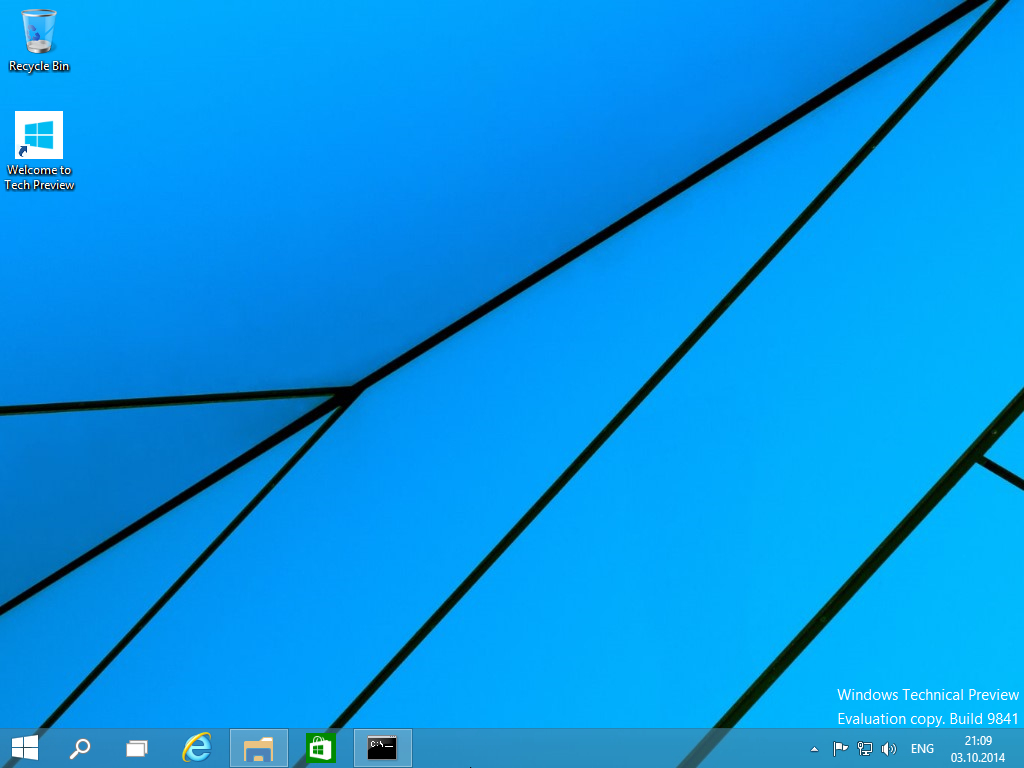Open the network status flyout
The height and width of the screenshot is (768, 1024).
pyautogui.click(x=862, y=748)
